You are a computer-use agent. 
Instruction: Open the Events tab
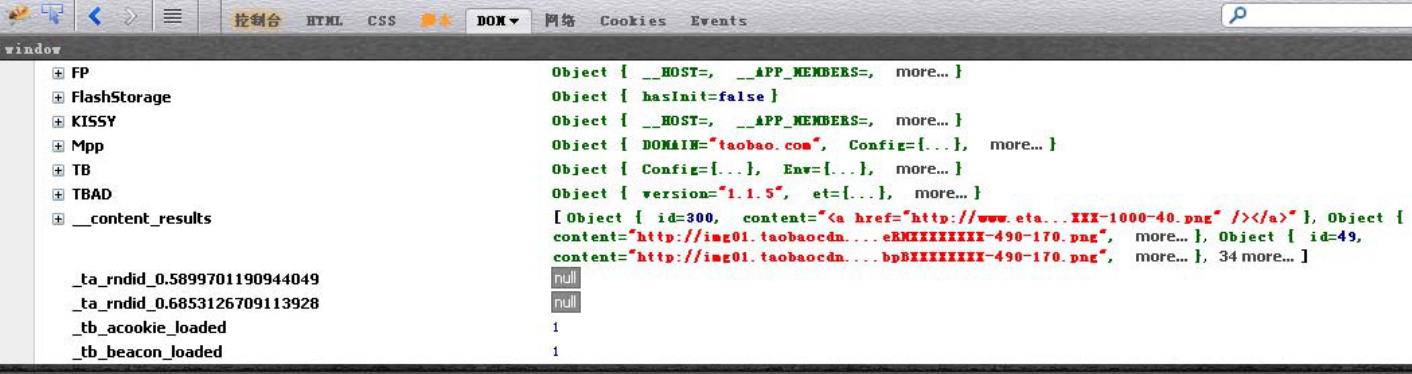[x=718, y=20]
